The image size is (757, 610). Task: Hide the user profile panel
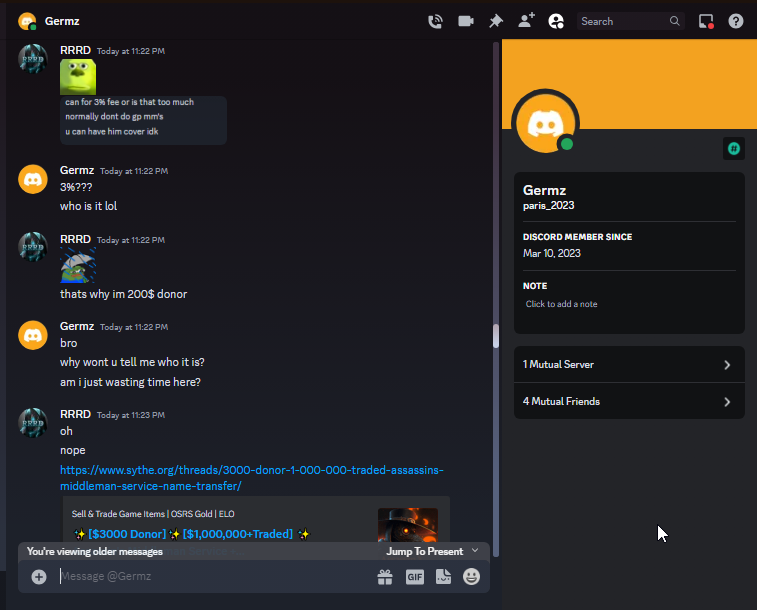coord(556,21)
